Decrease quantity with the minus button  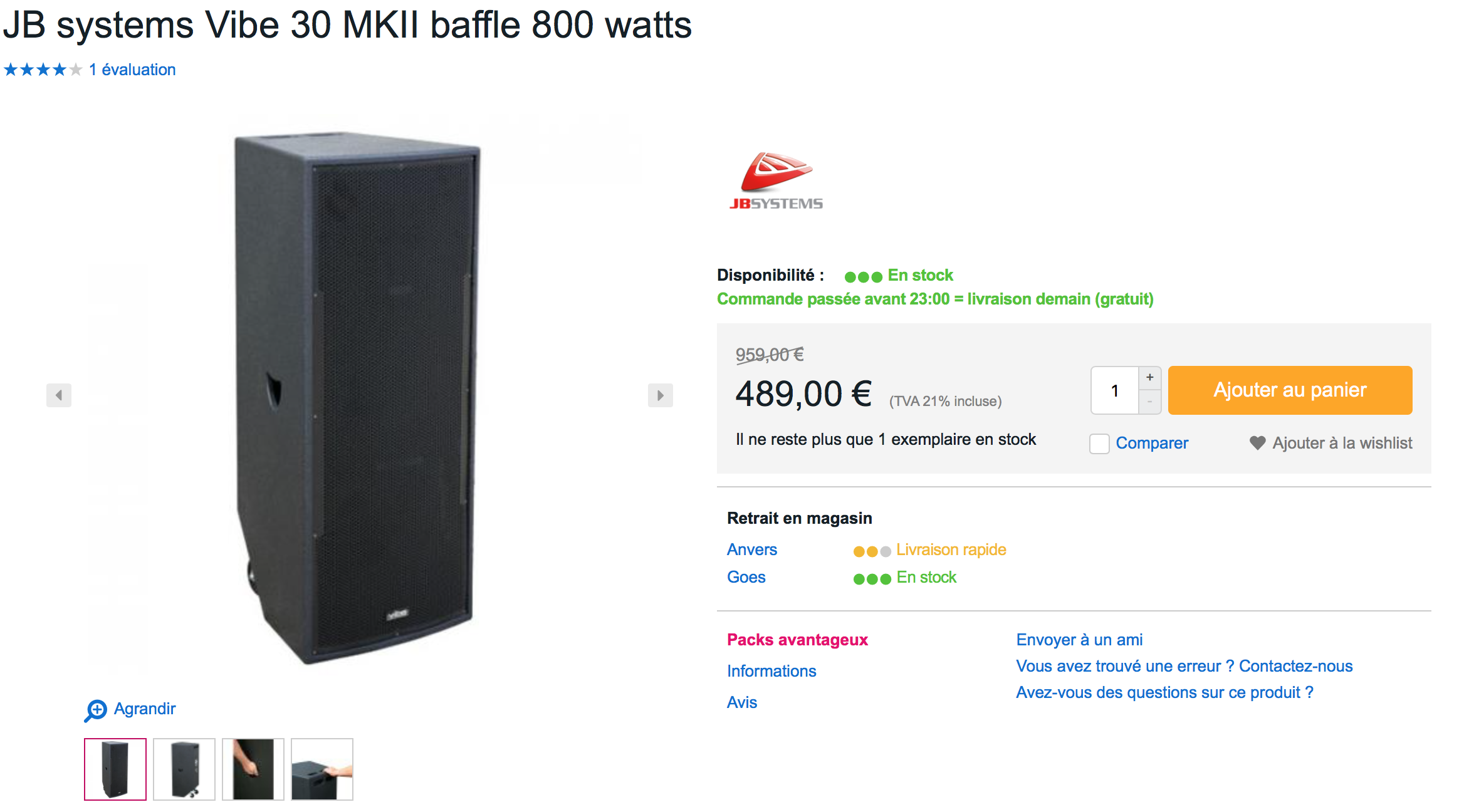click(x=1149, y=402)
